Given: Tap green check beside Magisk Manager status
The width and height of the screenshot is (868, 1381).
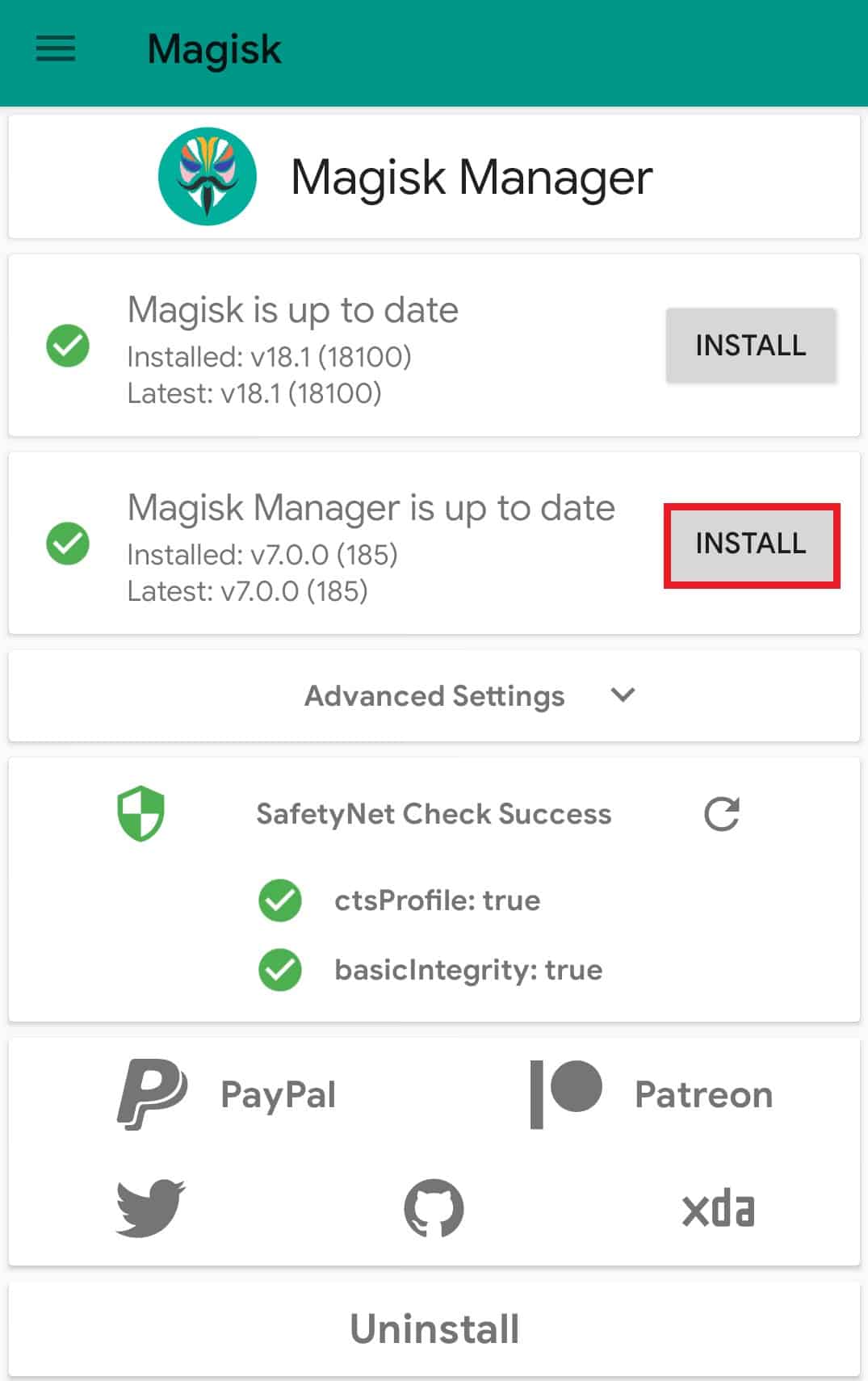Looking at the screenshot, I should click(x=68, y=544).
